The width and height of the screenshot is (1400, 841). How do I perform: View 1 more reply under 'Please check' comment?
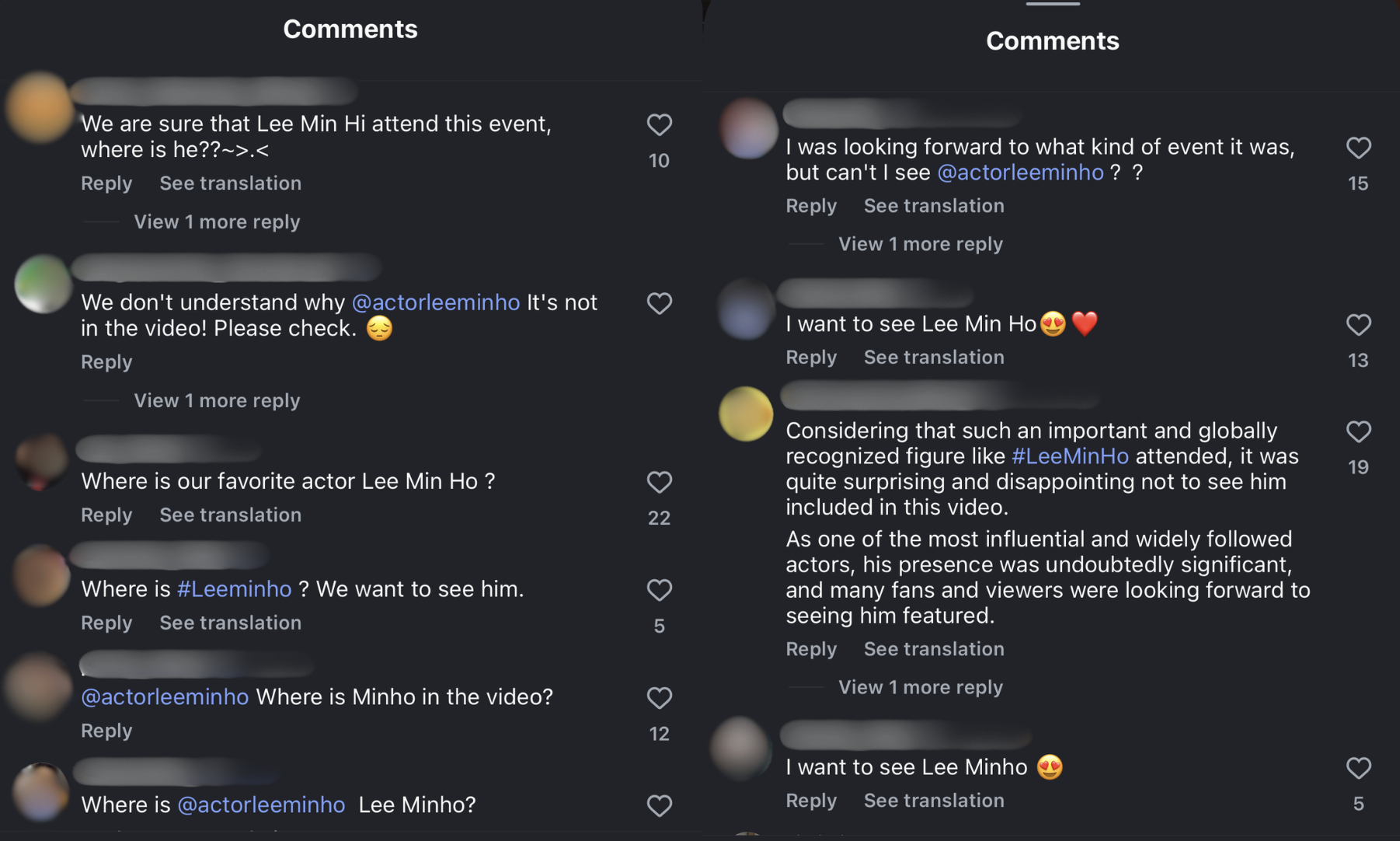click(217, 401)
